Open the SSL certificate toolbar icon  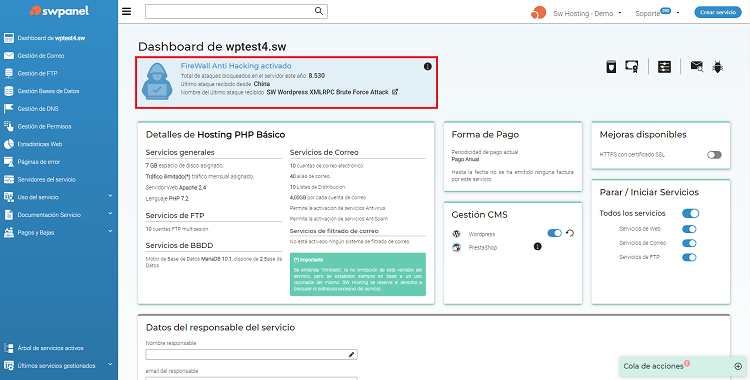click(631, 67)
